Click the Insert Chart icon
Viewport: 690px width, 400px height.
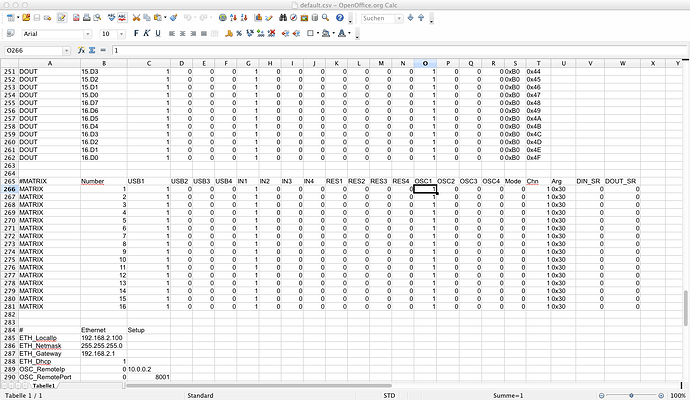pos(258,18)
